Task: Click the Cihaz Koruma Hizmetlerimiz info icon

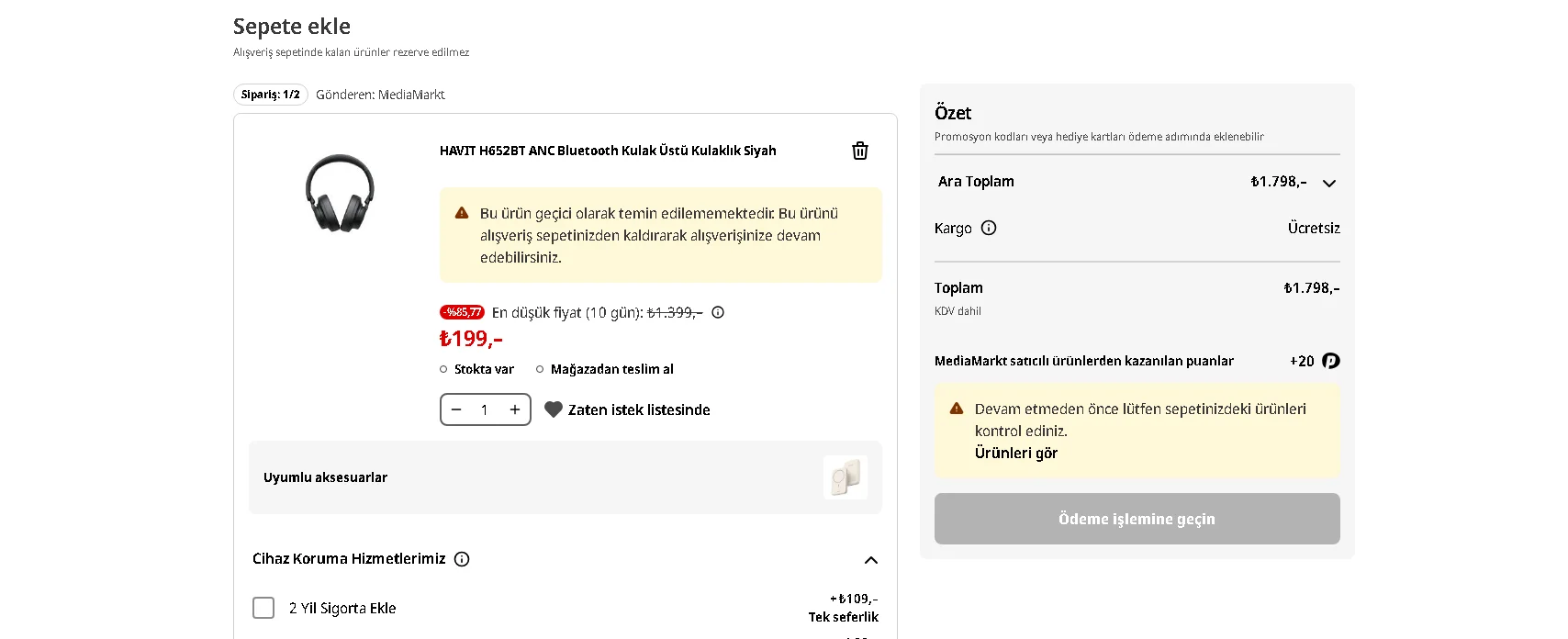Action: [462, 559]
